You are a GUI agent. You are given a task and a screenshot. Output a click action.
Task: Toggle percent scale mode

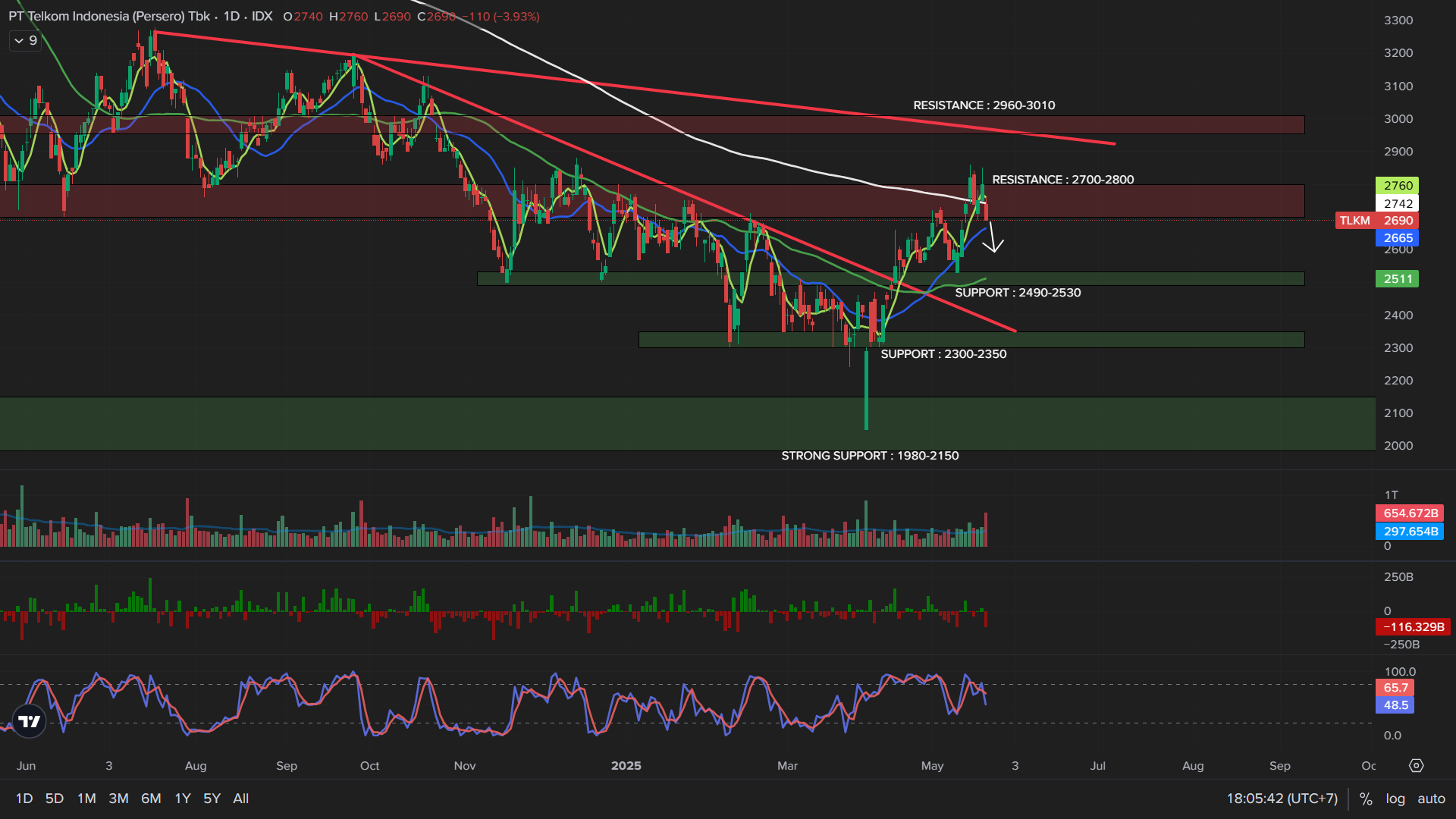tap(1366, 799)
